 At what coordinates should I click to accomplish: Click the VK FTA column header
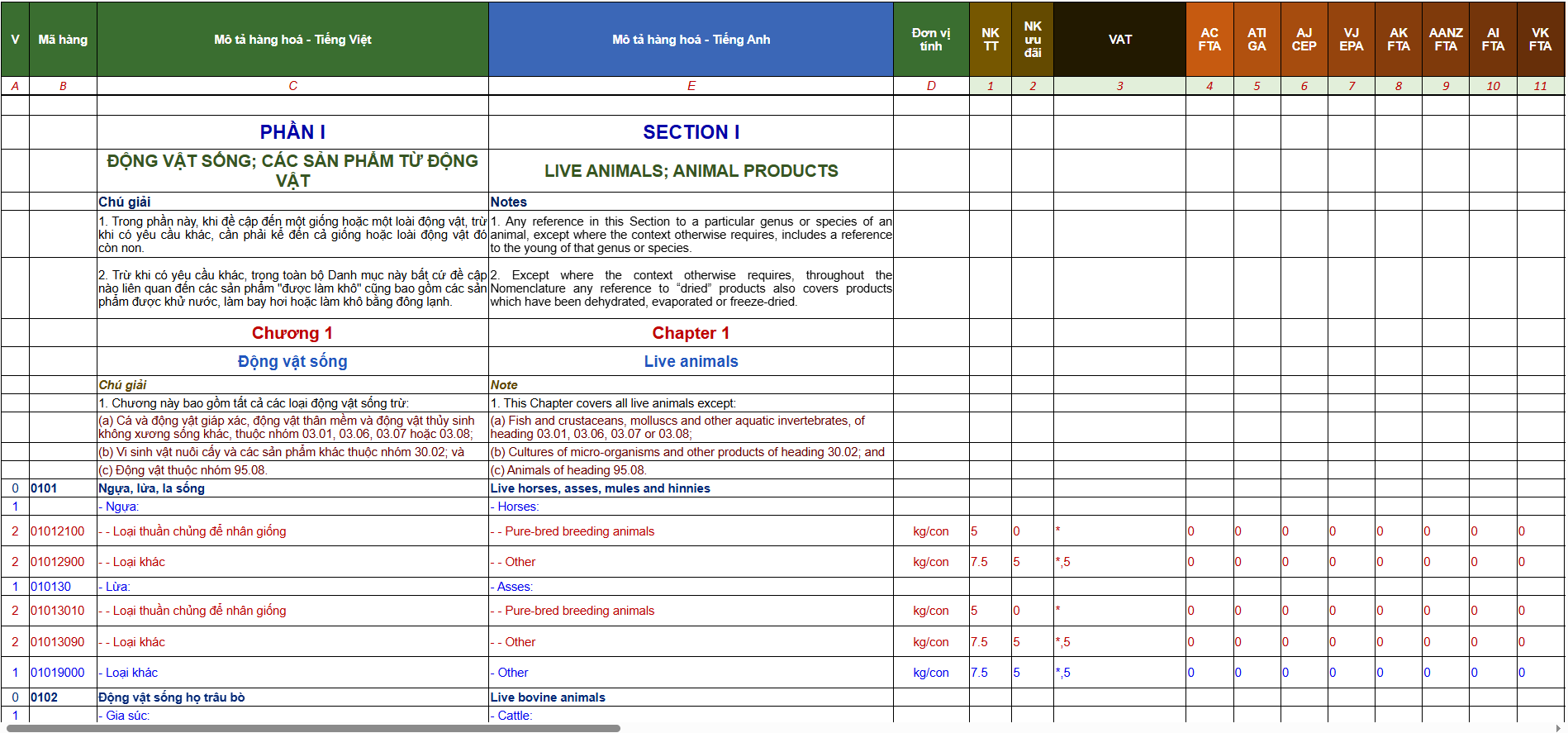[1540, 39]
